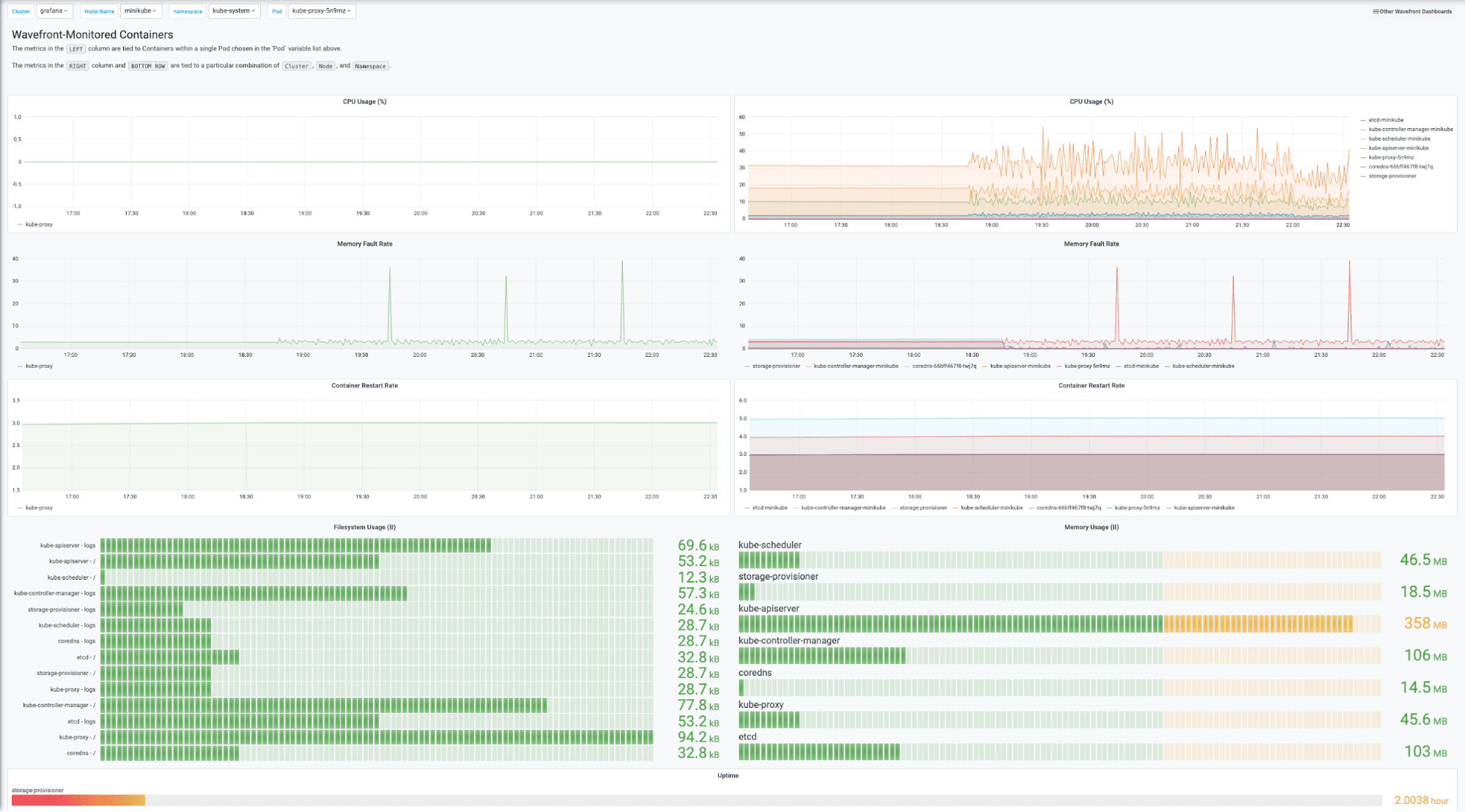Open the Memory Usage (B) panel title menu
The height and width of the screenshot is (812, 1465).
point(1091,527)
